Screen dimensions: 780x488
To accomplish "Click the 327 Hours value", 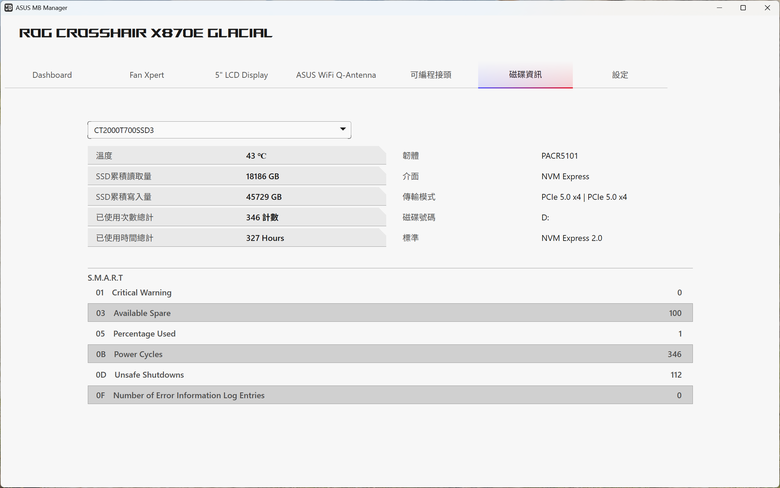I will pyautogui.click(x=265, y=238).
